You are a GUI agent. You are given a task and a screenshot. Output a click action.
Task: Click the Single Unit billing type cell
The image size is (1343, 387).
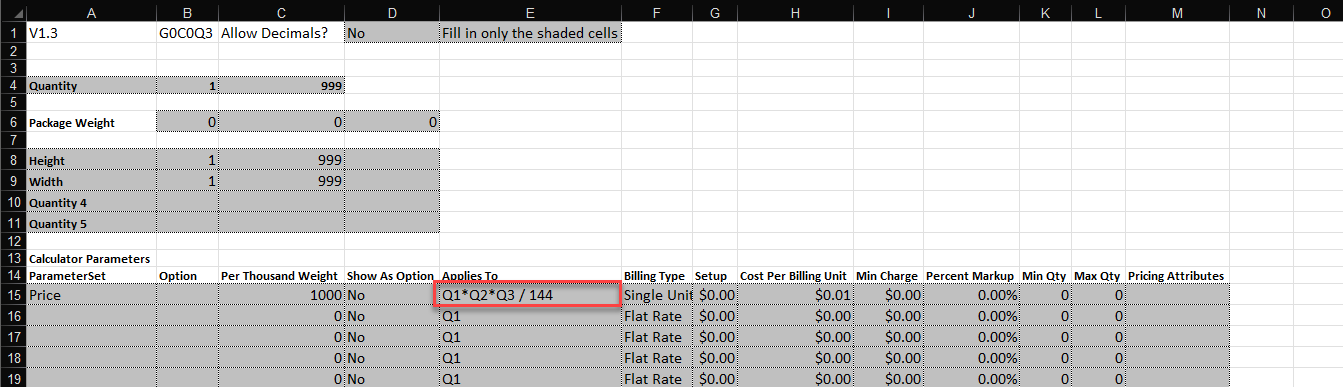tap(657, 296)
